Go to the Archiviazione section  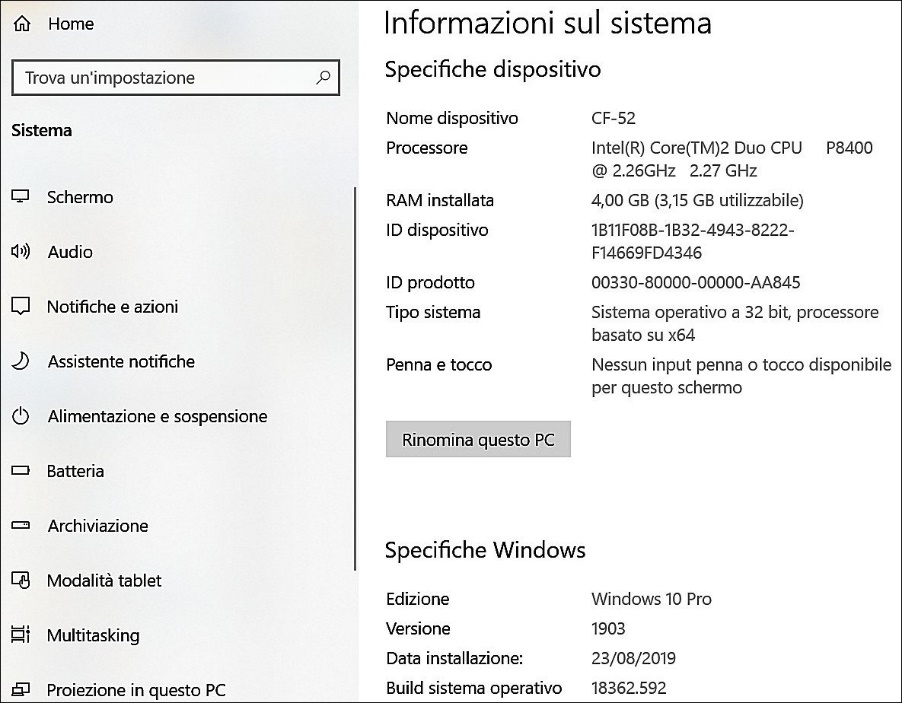click(97, 526)
